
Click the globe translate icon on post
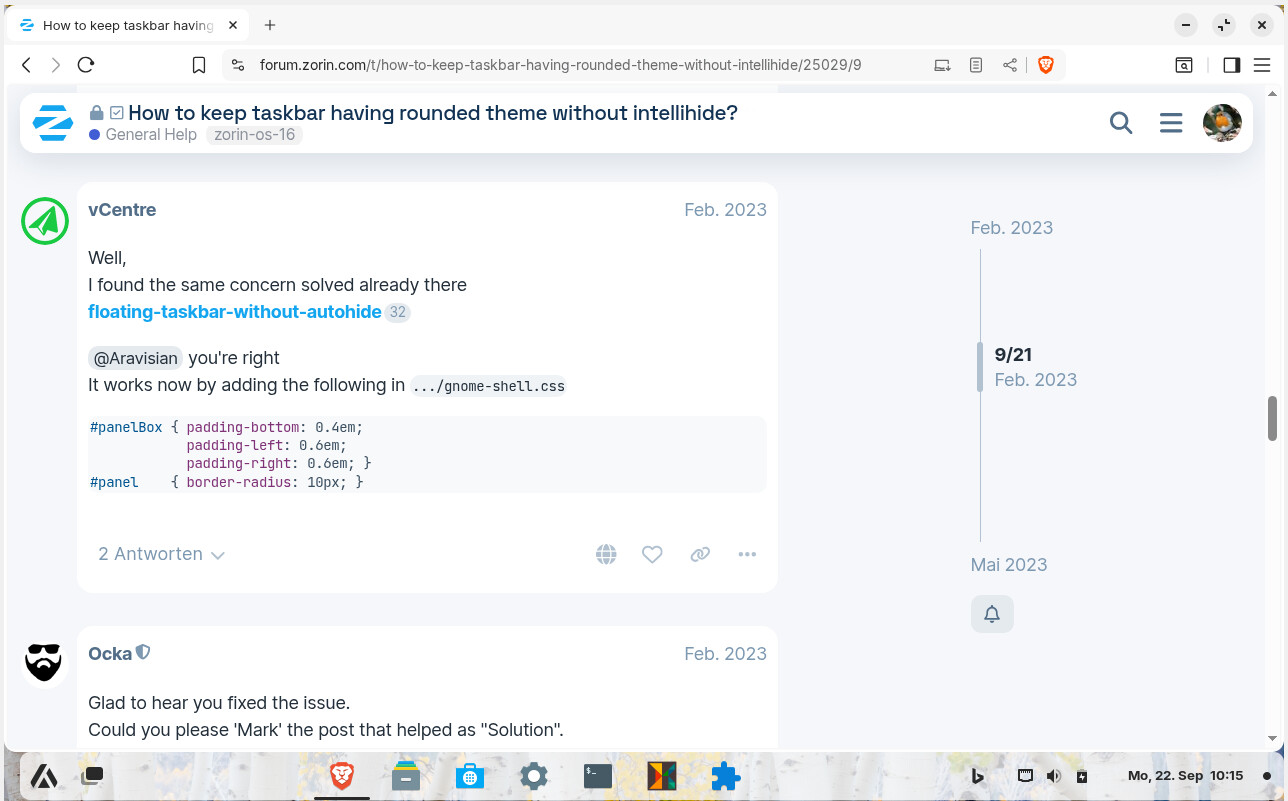(606, 554)
